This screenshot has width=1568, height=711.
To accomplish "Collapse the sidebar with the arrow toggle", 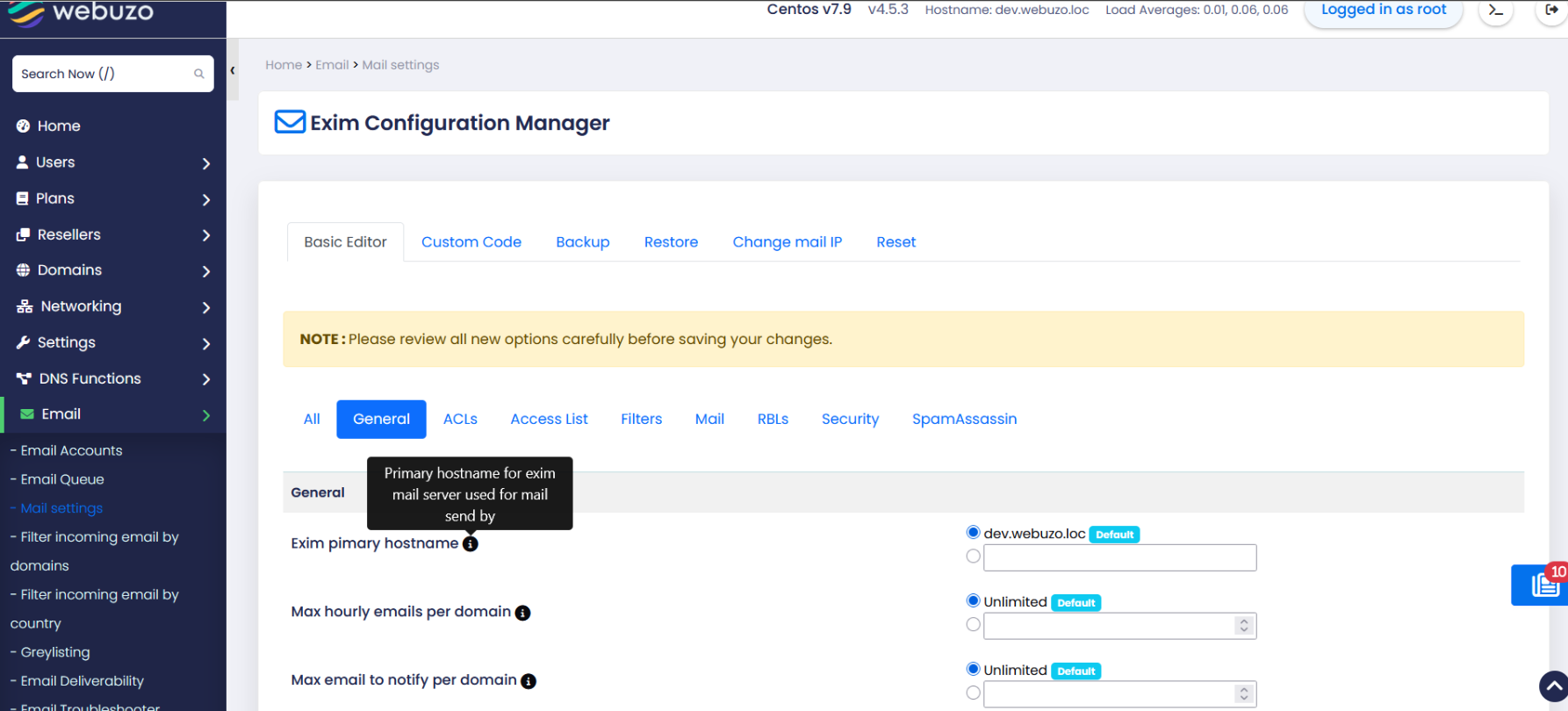I will [233, 70].
